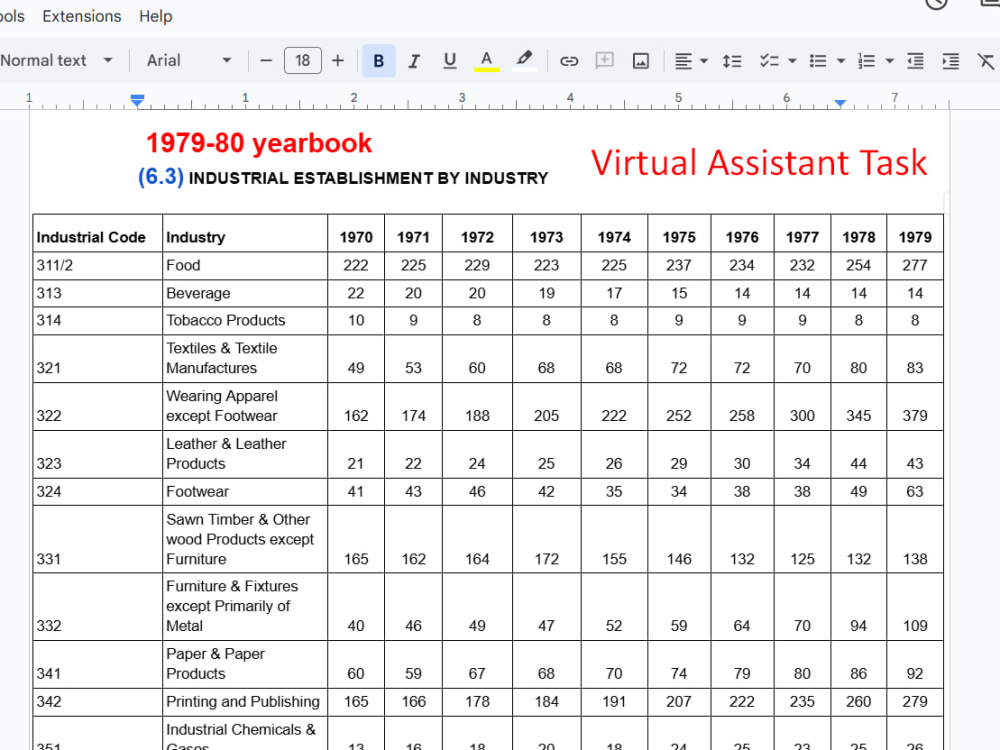Increase the indent
Screen dimensions: 1000x750
951,61
